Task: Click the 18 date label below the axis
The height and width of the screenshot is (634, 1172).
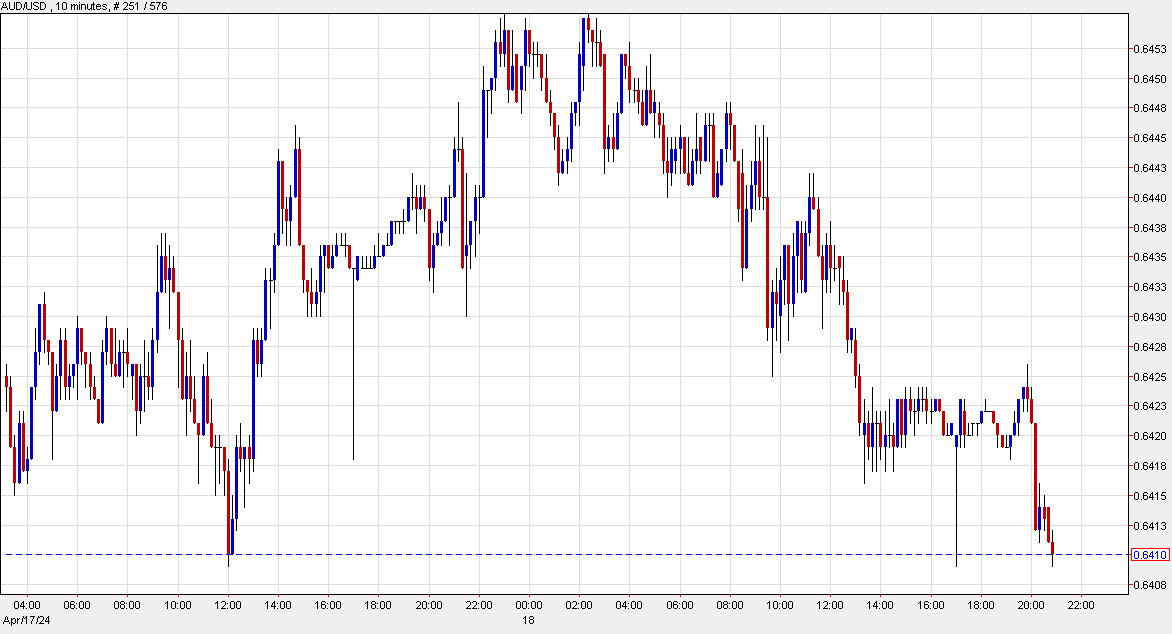Action: click(527, 619)
